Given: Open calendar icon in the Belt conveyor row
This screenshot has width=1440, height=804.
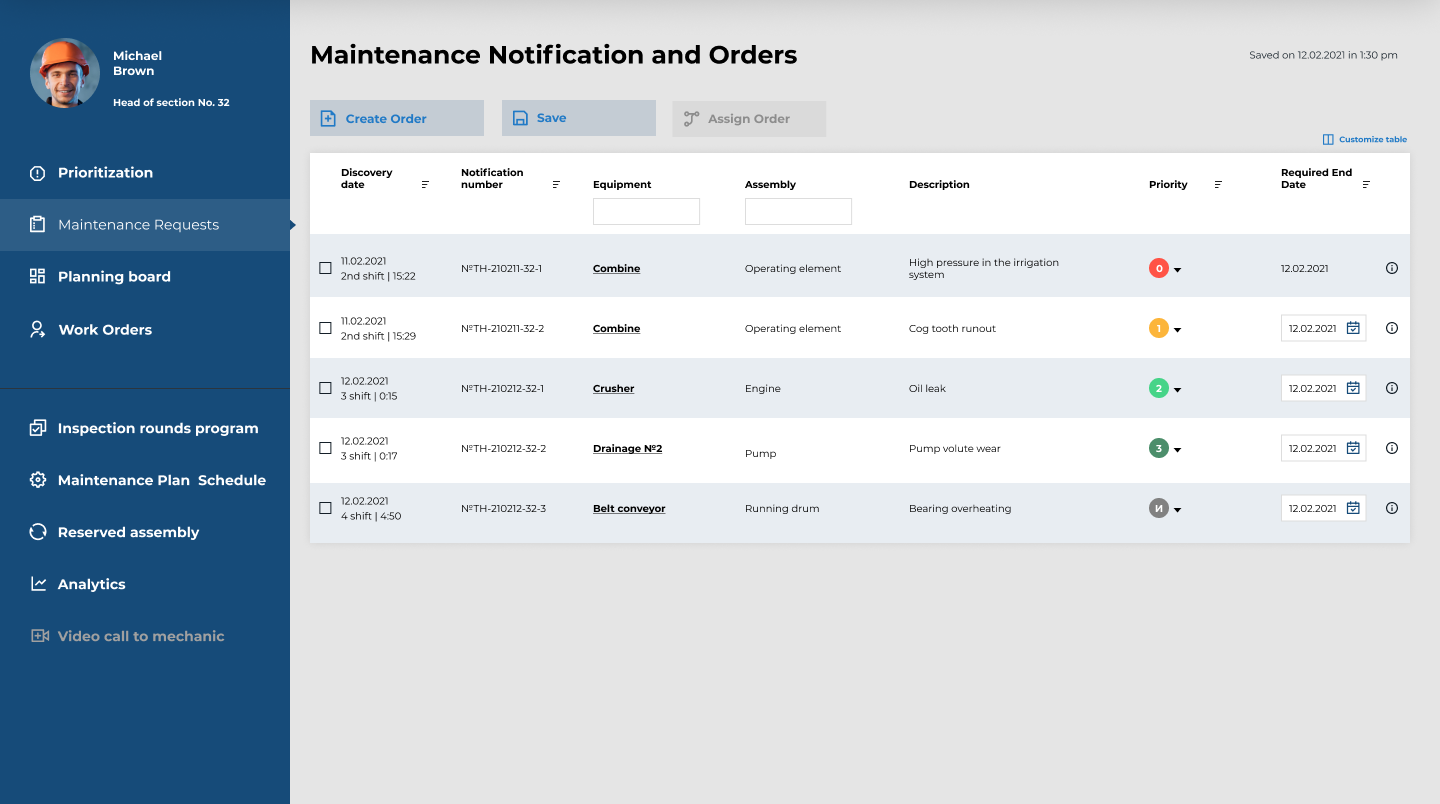Looking at the screenshot, I should (x=1353, y=508).
